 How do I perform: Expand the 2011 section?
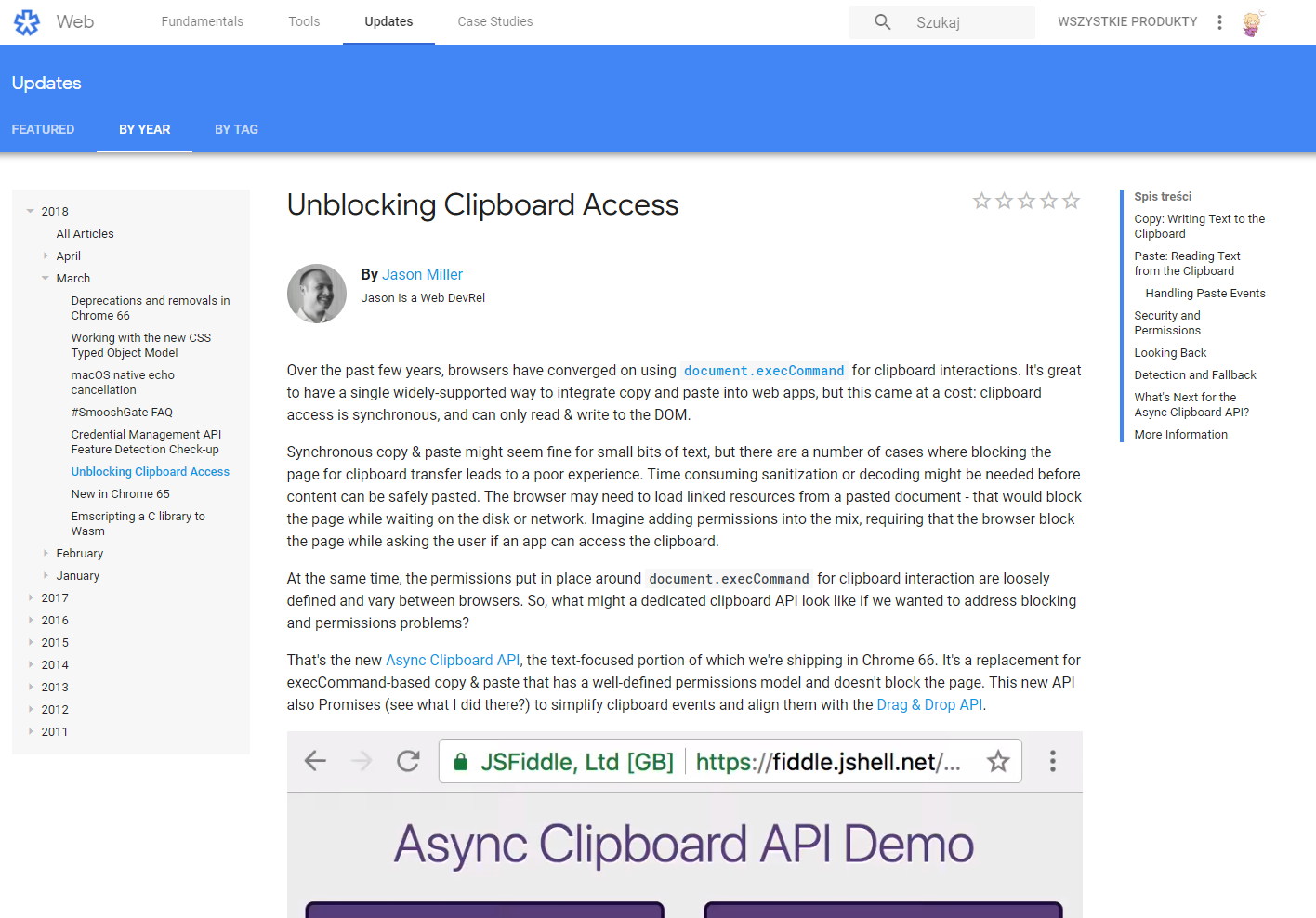pos(31,731)
